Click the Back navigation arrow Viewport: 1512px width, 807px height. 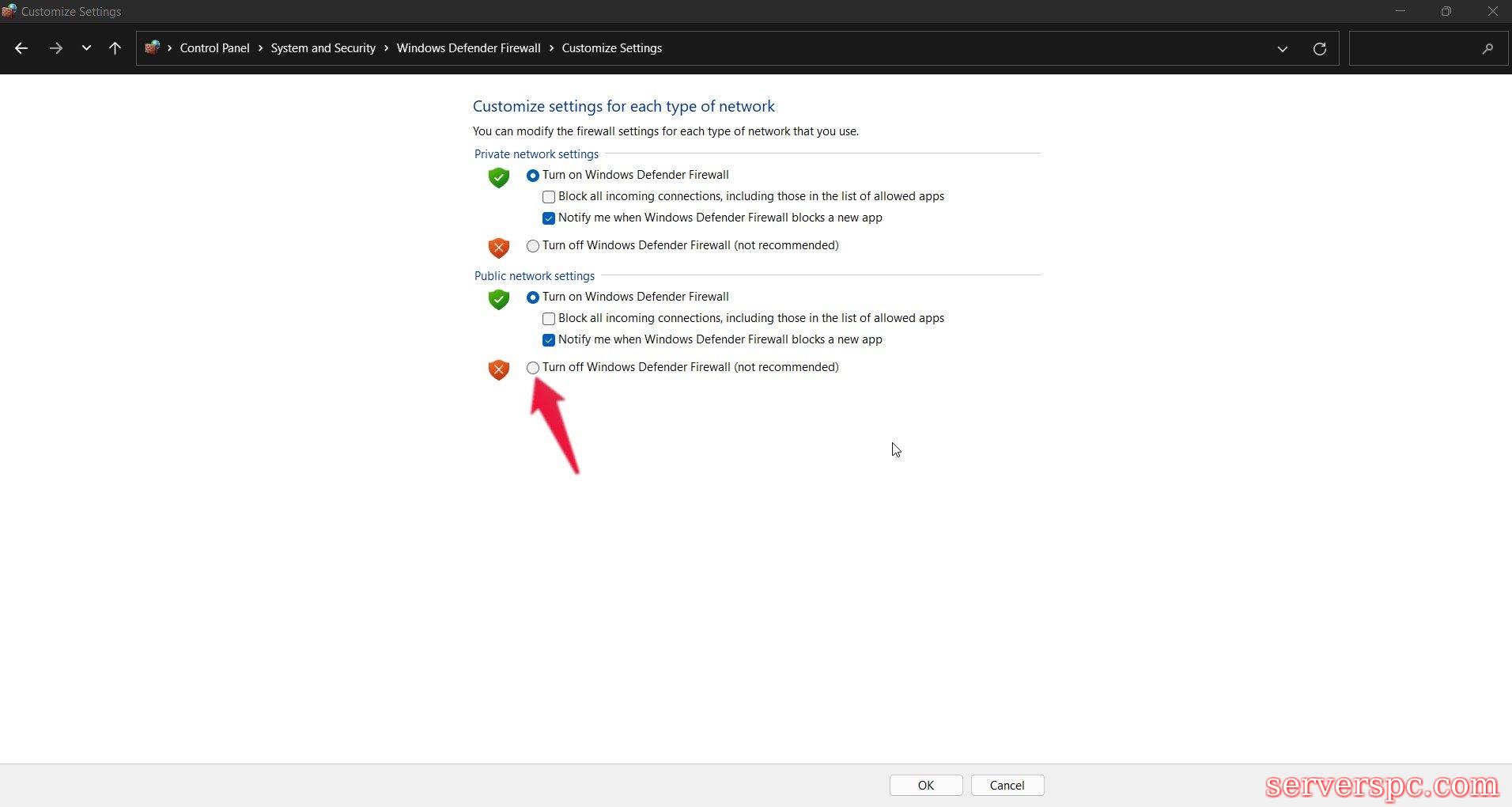click(21, 48)
